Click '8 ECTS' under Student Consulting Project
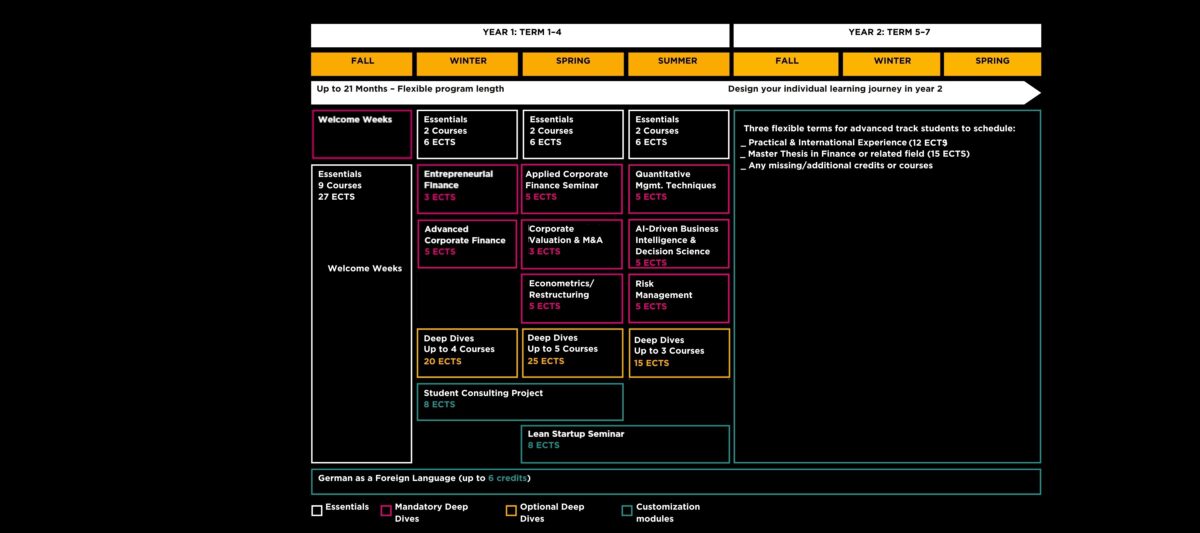Screen dimensions: 1200x533 pyautogui.click(x=439, y=405)
